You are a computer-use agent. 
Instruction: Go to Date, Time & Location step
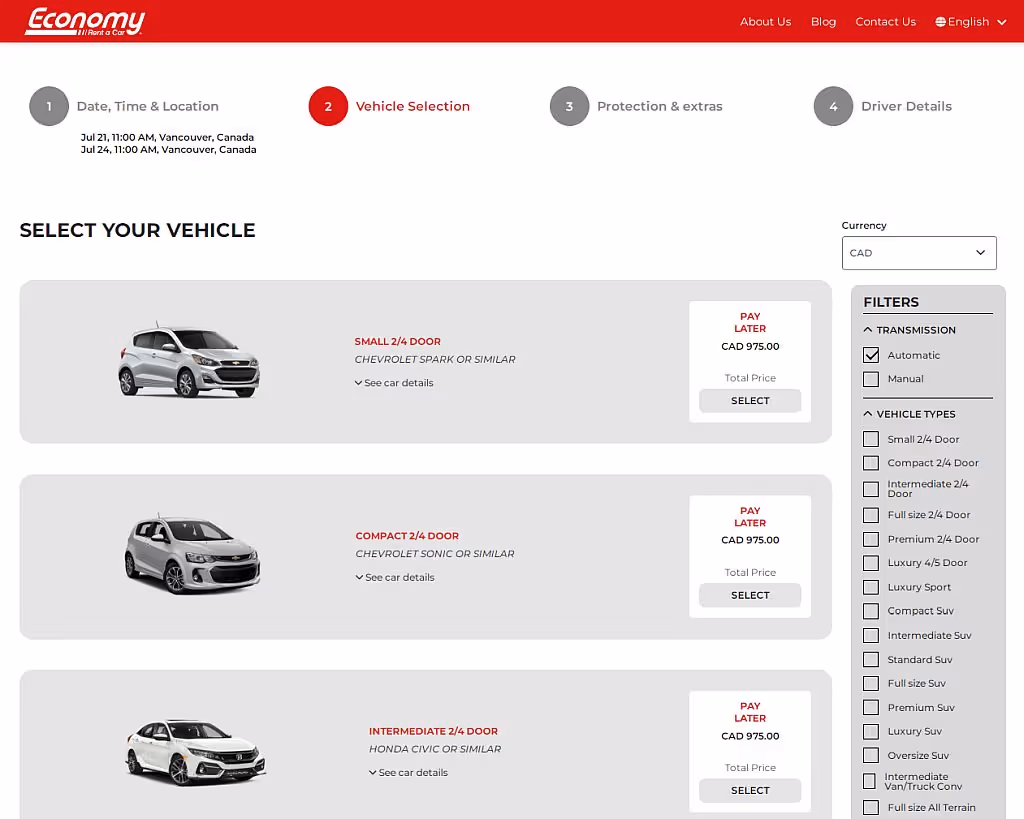click(148, 106)
